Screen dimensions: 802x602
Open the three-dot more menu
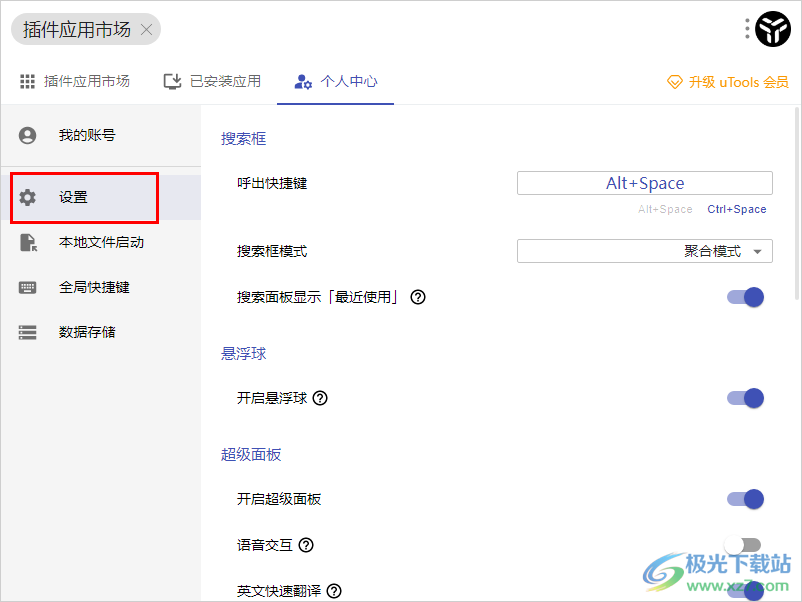click(x=747, y=29)
